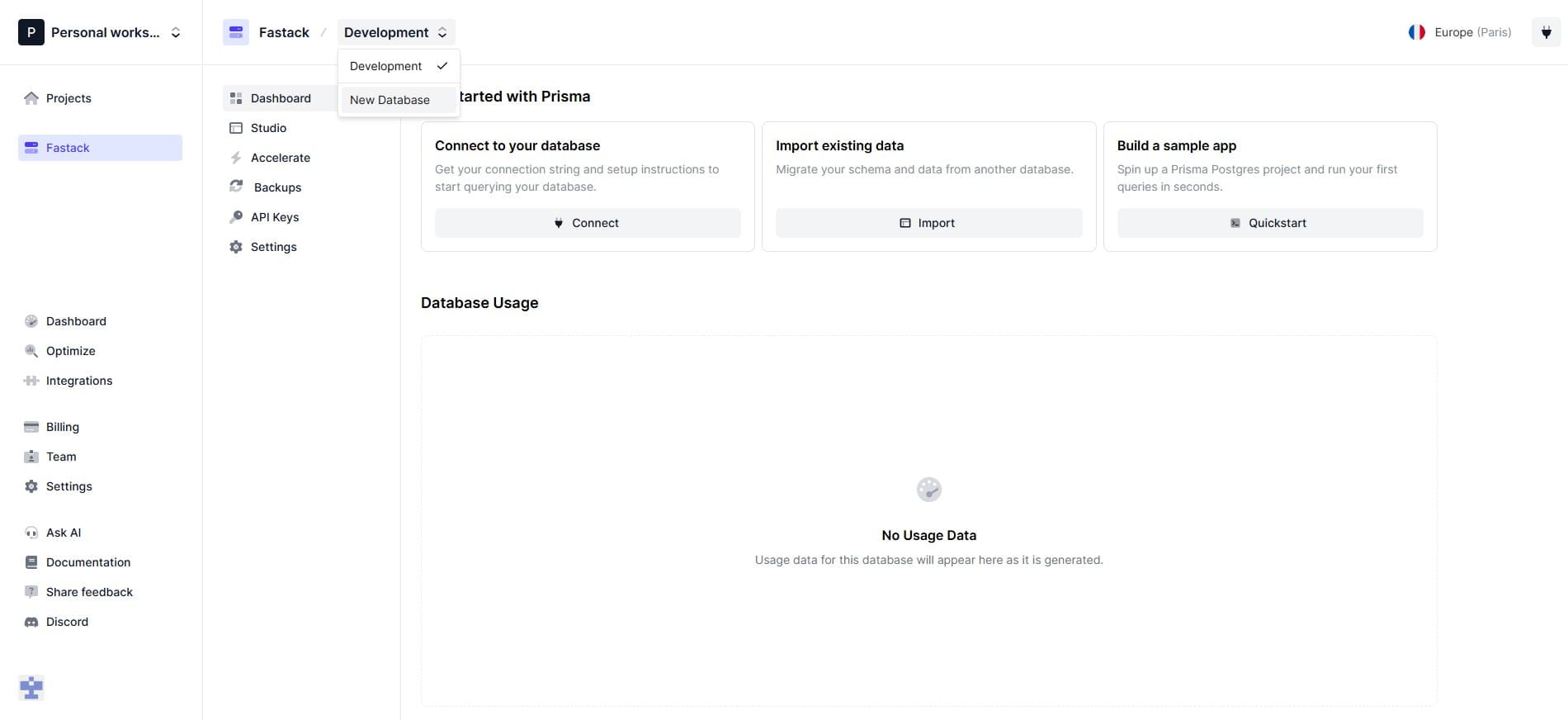Open Team page

[61, 457]
